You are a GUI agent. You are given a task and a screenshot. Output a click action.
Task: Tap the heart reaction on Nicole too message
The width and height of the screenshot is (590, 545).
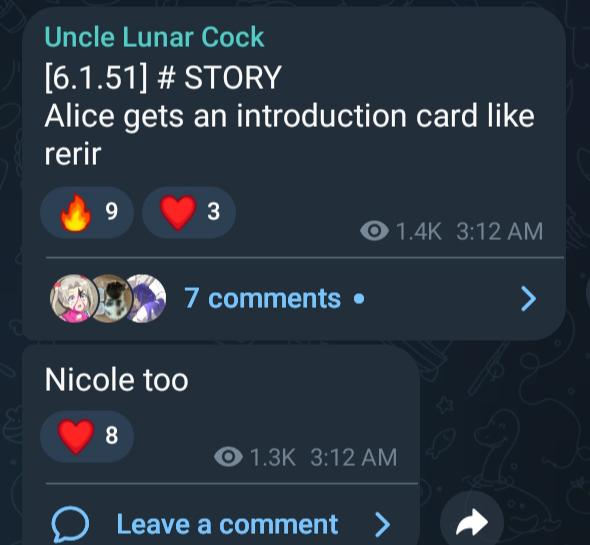click(x=87, y=436)
